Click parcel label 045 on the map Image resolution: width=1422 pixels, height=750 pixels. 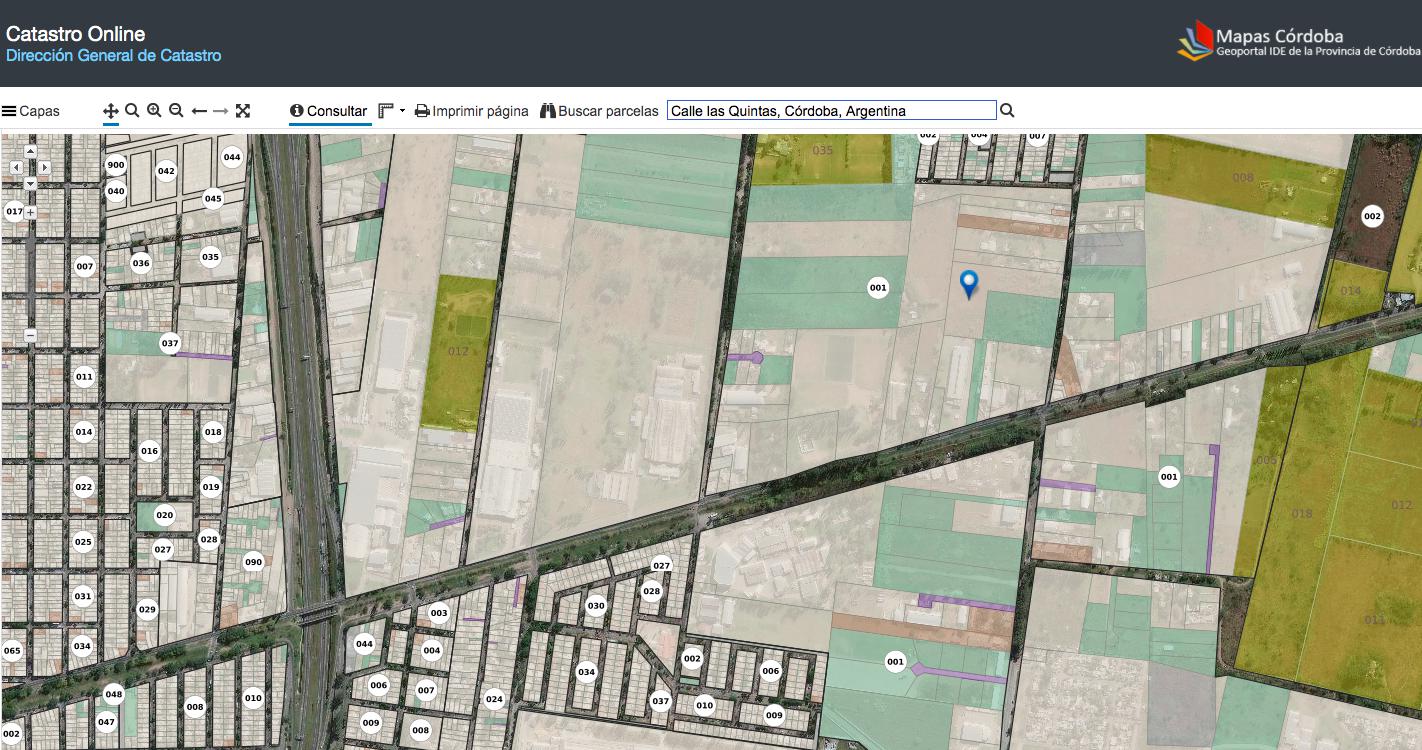[x=213, y=198]
